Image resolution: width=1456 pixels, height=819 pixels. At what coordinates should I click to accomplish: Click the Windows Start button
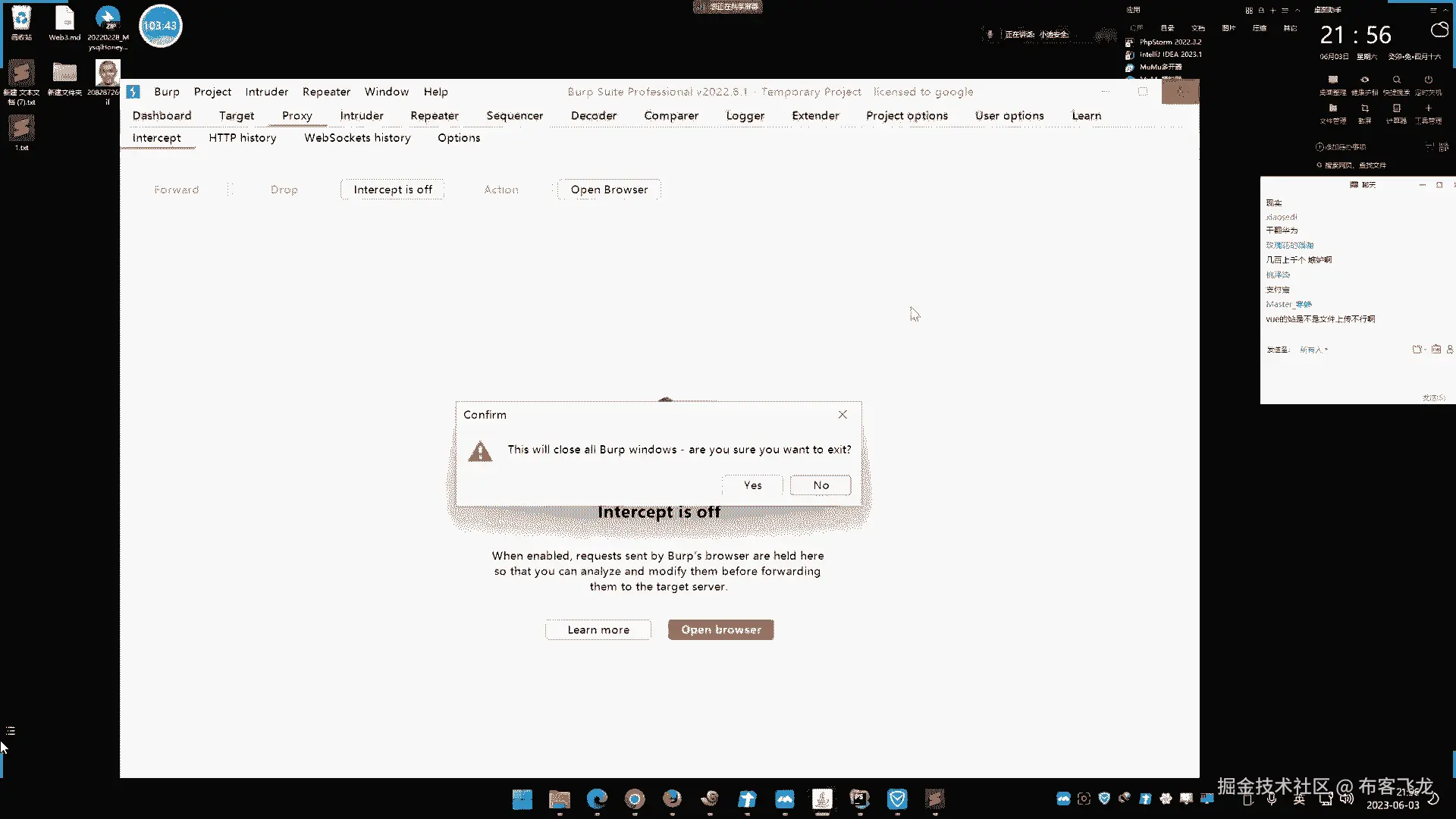coord(522,799)
